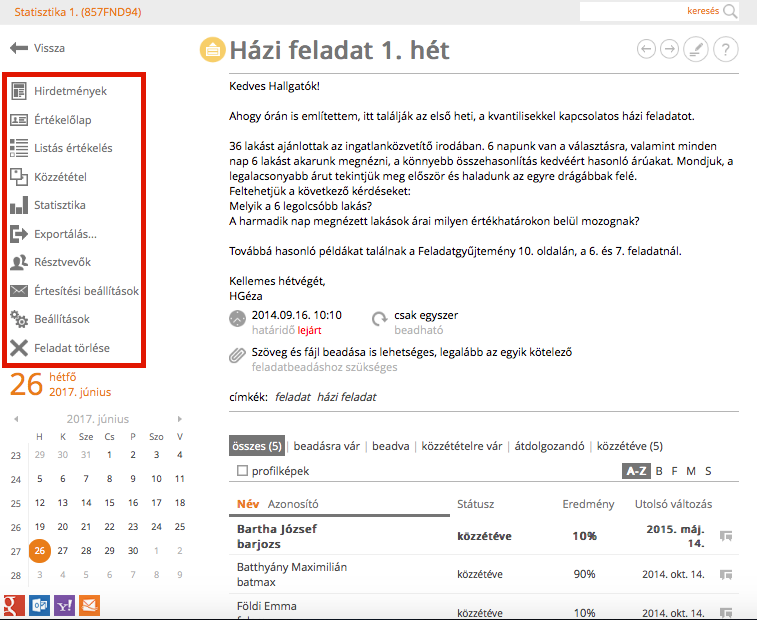Open Batthyány Maximilián submission row

pos(484,574)
